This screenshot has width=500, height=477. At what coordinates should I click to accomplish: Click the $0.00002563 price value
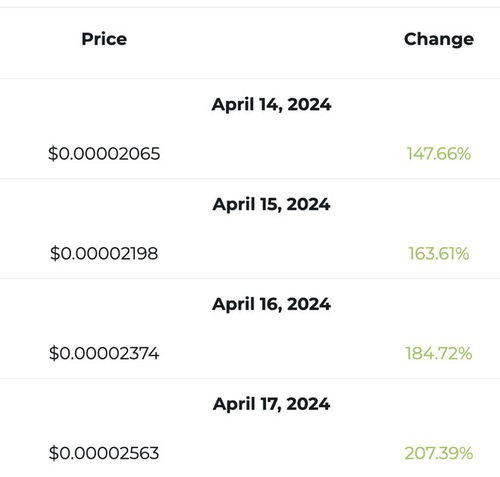pos(104,453)
